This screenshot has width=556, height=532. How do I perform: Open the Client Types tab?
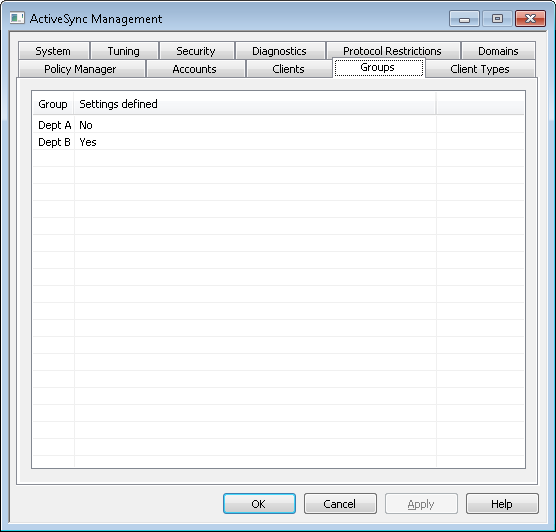click(x=480, y=69)
